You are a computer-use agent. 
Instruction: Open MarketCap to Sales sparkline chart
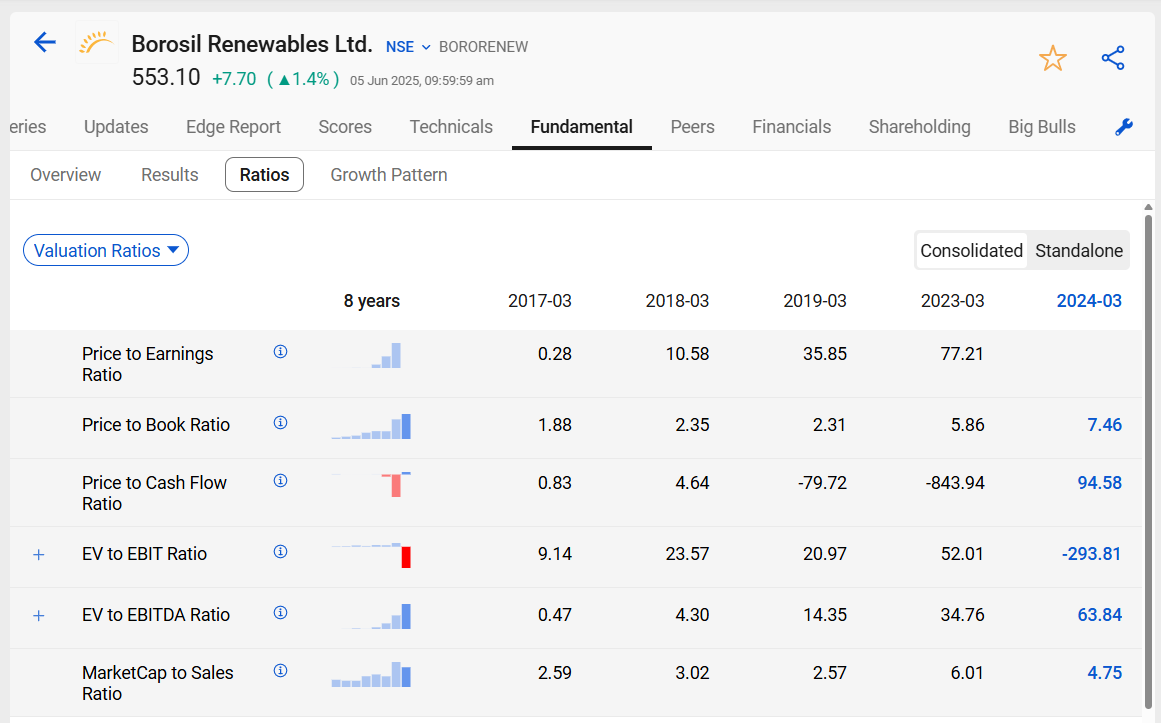point(372,674)
